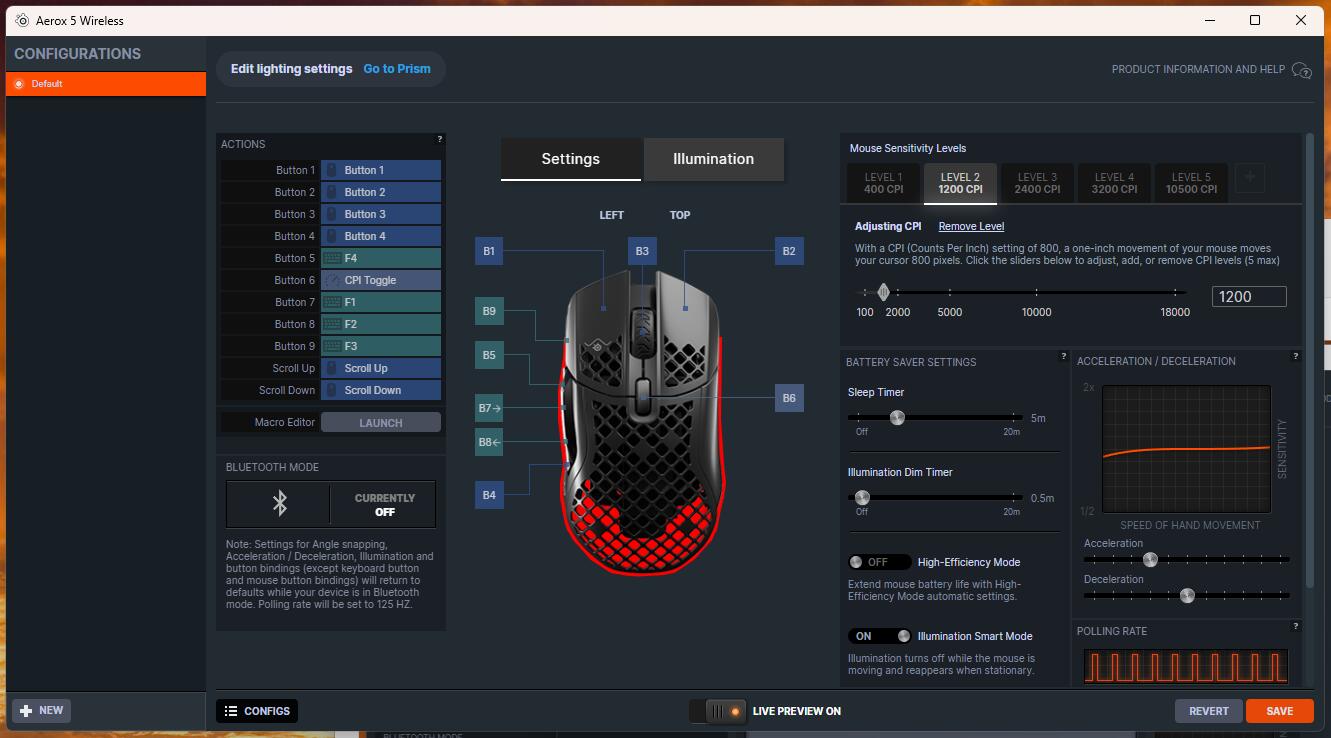Screen dimensions: 1331x738
Task: Click help icon for Acceleration / Deceleration
Action: (1296, 356)
